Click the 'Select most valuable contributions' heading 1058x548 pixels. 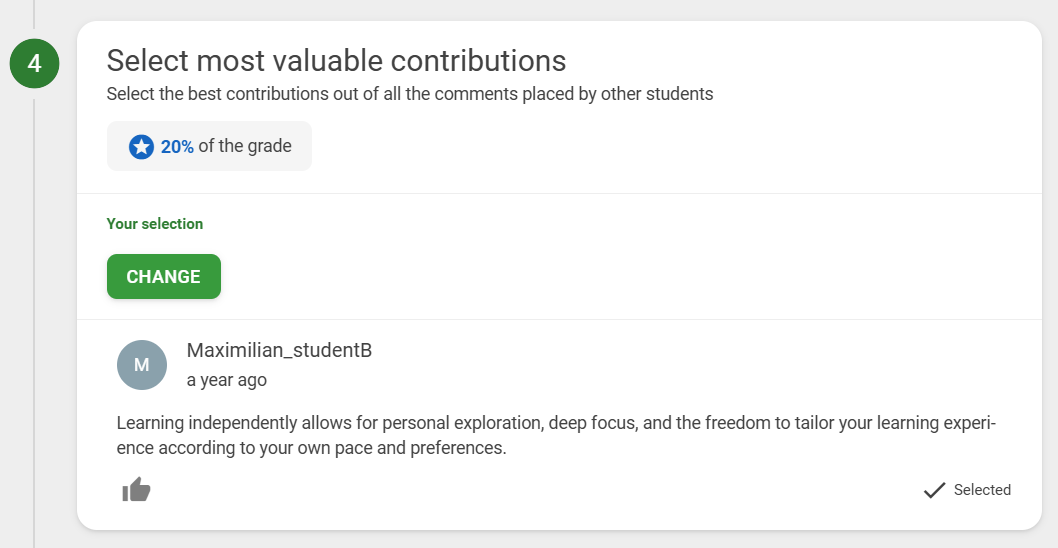tap(336, 61)
